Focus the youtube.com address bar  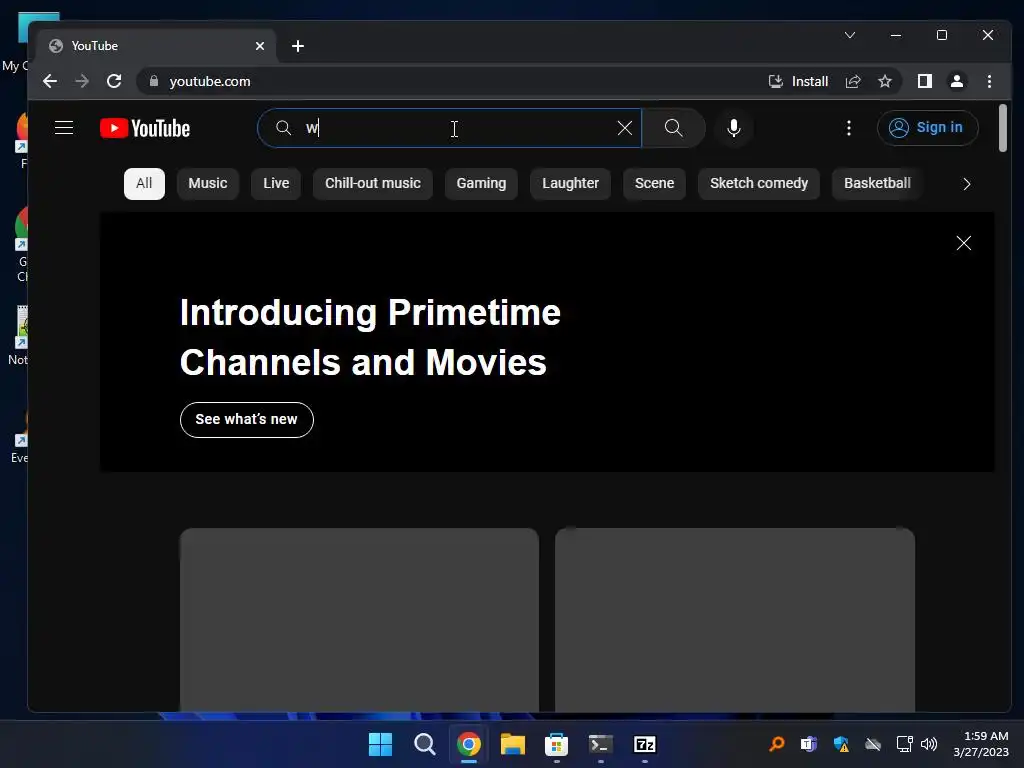(451, 82)
